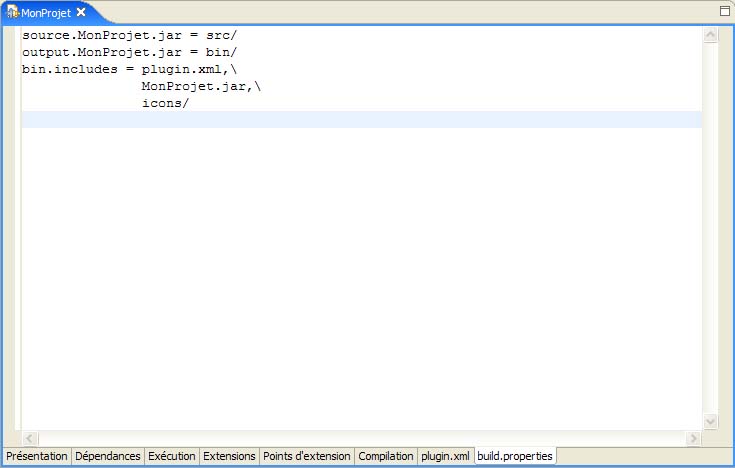This screenshot has height=468, width=735.
Task: Show the plugin.xml source tab
Action: tap(445, 456)
